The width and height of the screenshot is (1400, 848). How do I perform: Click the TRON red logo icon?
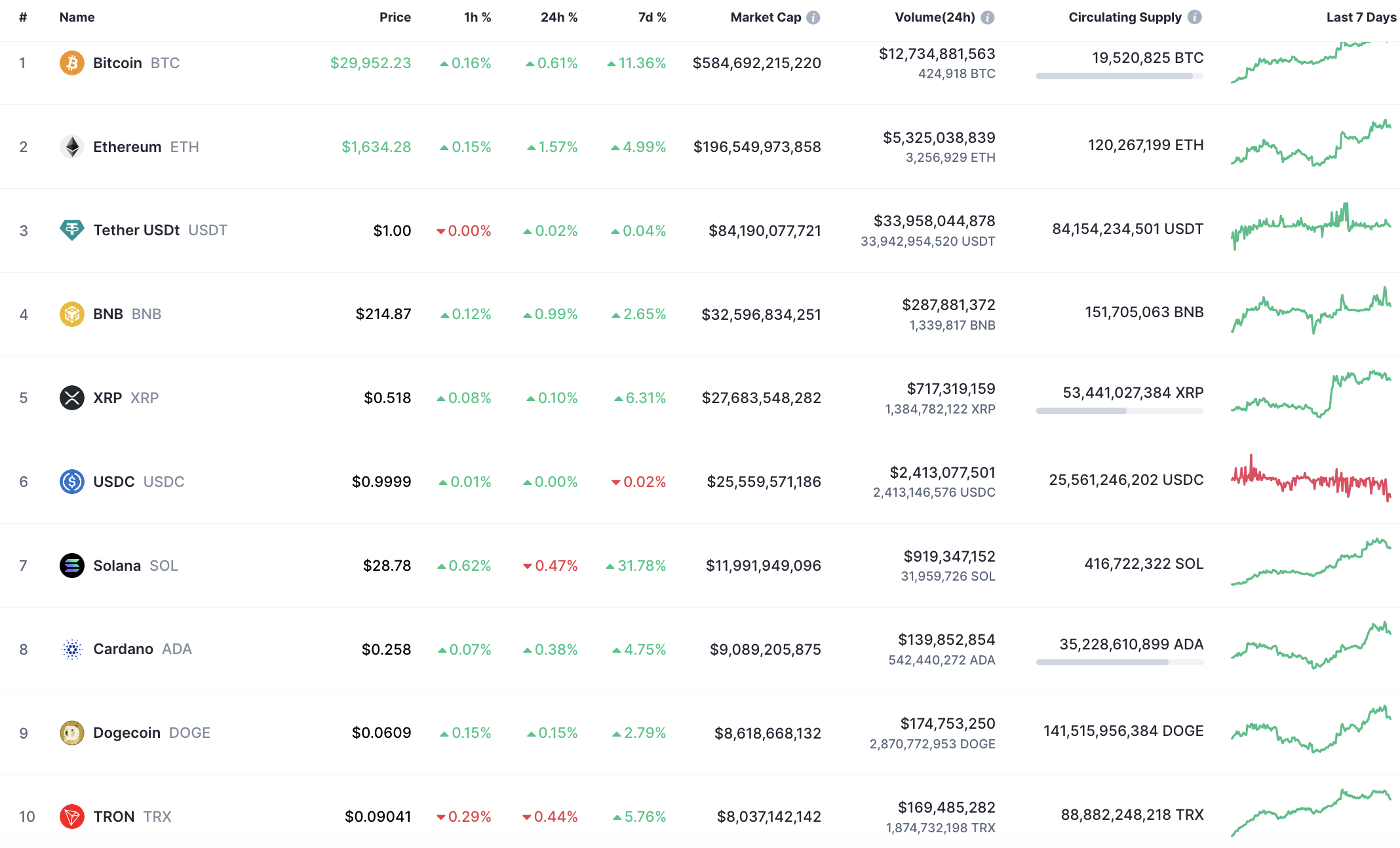[x=72, y=817]
